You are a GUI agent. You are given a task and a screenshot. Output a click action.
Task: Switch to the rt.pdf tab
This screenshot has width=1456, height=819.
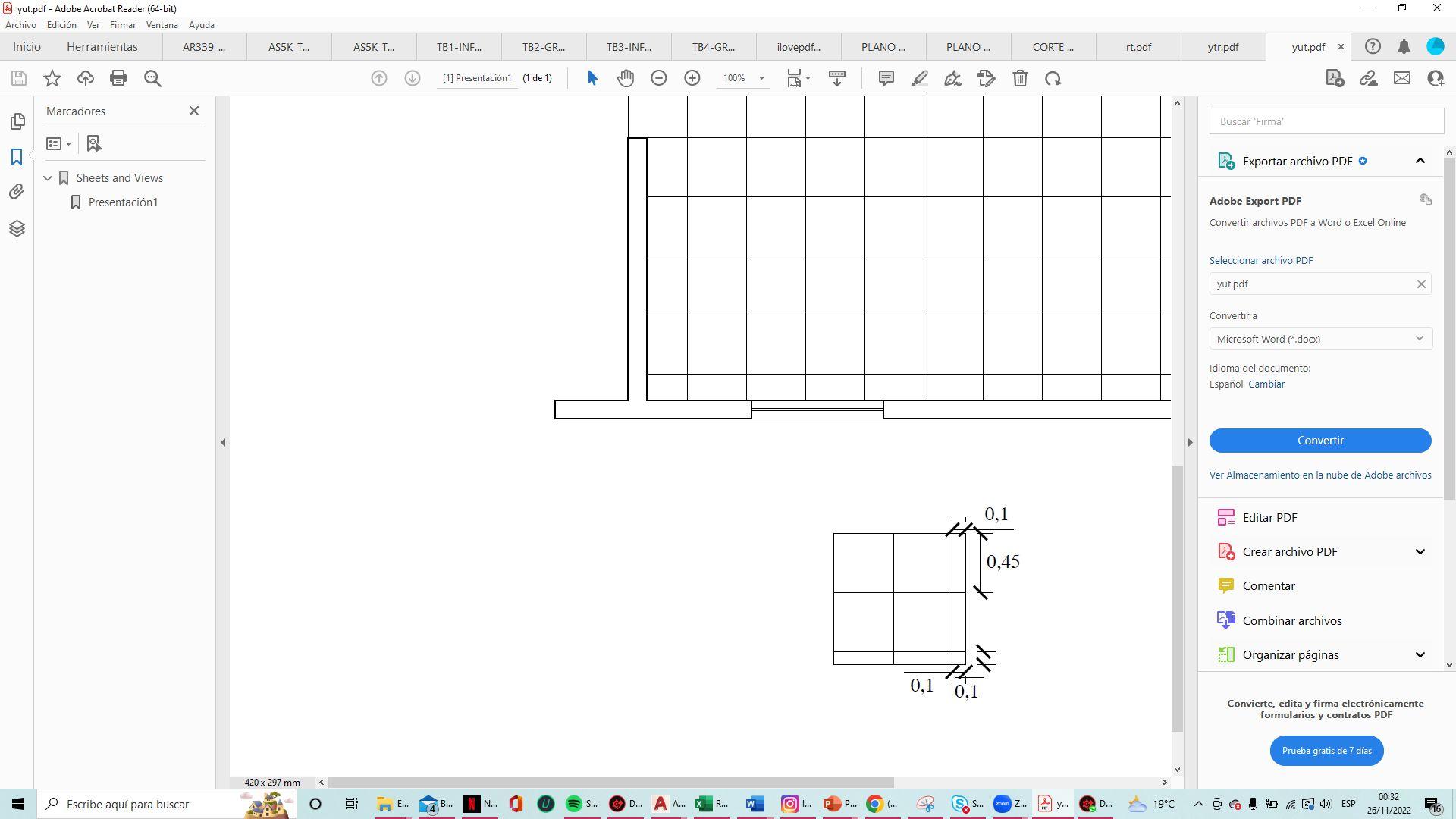1138,47
